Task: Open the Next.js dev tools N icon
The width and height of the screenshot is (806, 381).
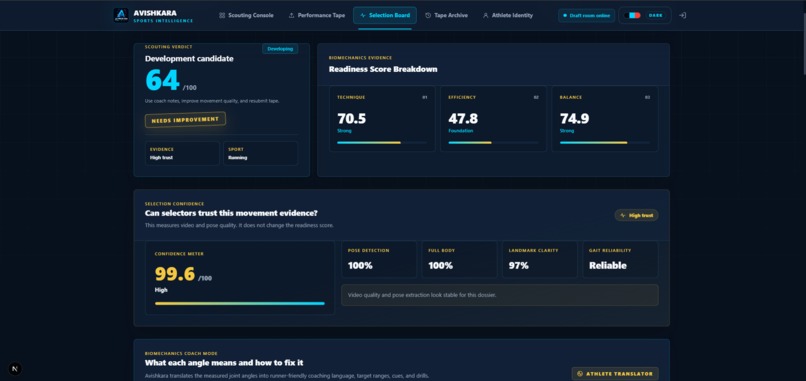Action: pyautogui.click(x=15, y=369)
